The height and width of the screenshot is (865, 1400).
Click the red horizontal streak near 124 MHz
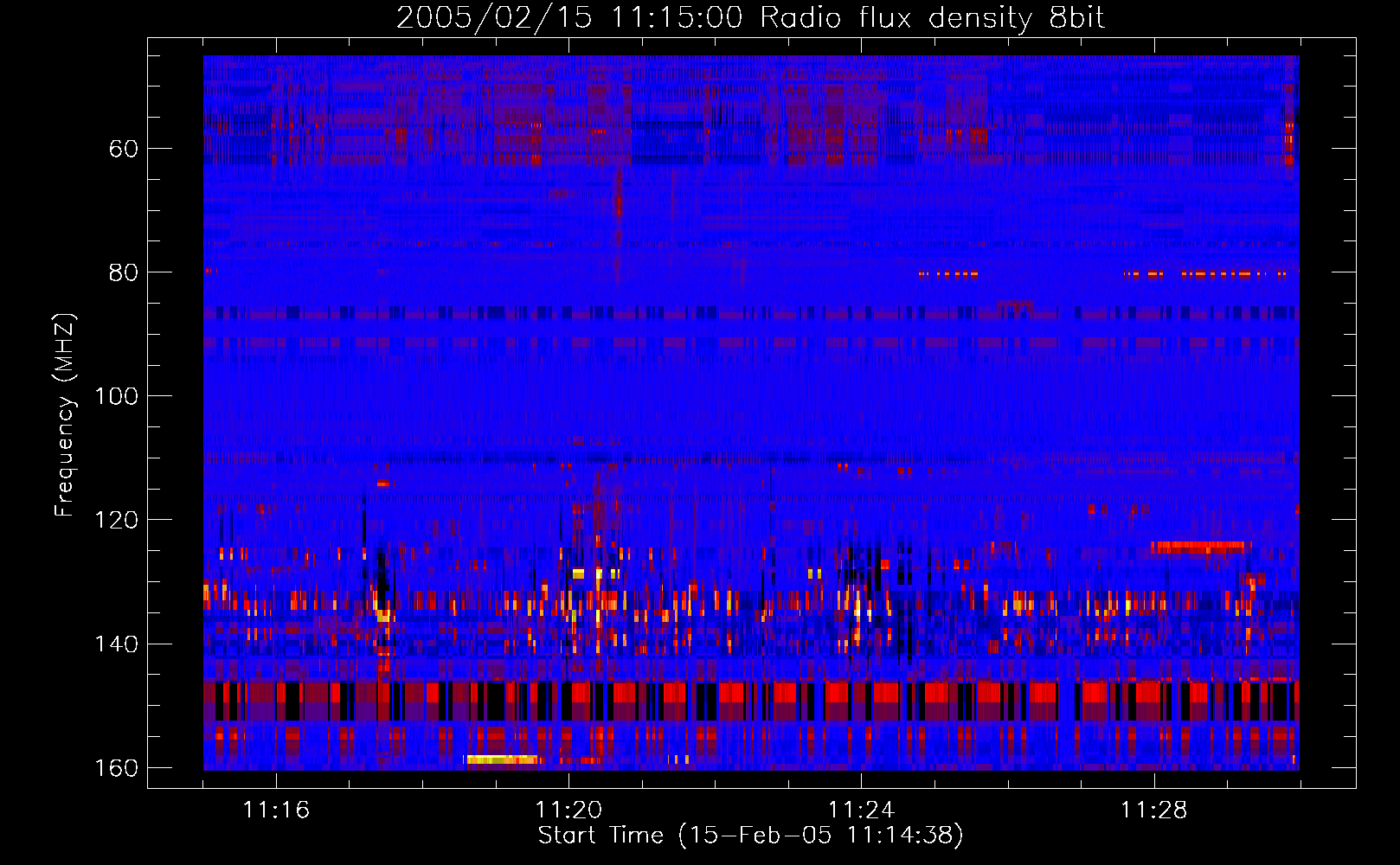[x=1201, y=547]
